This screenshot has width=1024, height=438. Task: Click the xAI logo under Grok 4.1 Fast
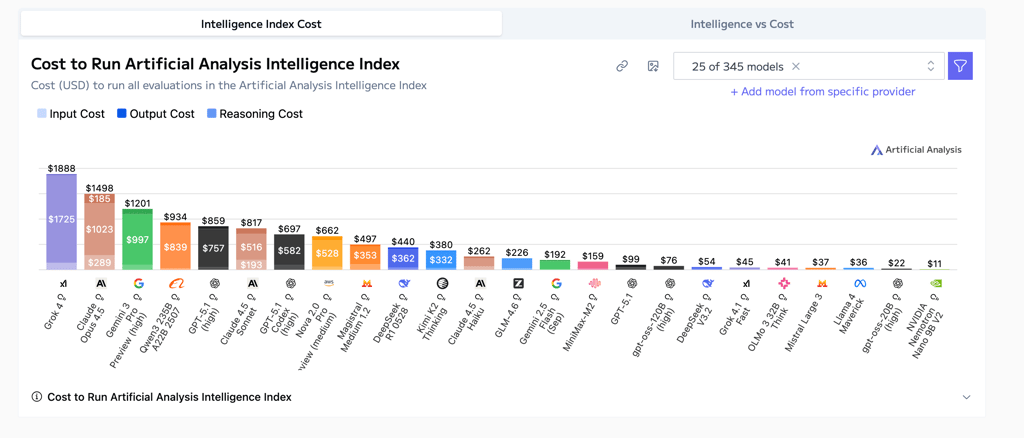pyautogui.click(x=746, y=283)
